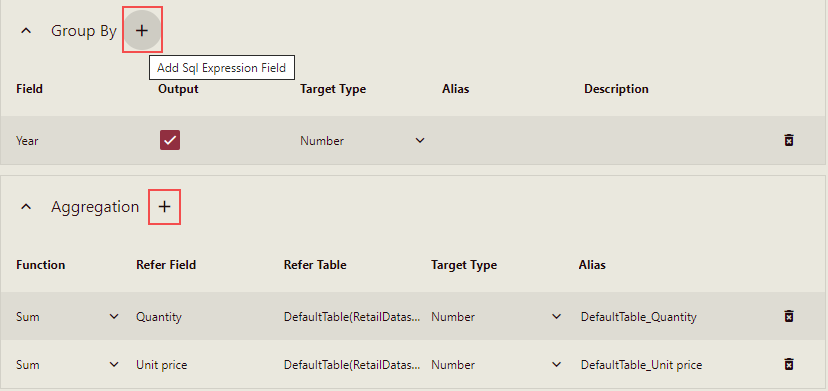
Task: Click the Description column header
Action: coord(616,89)
